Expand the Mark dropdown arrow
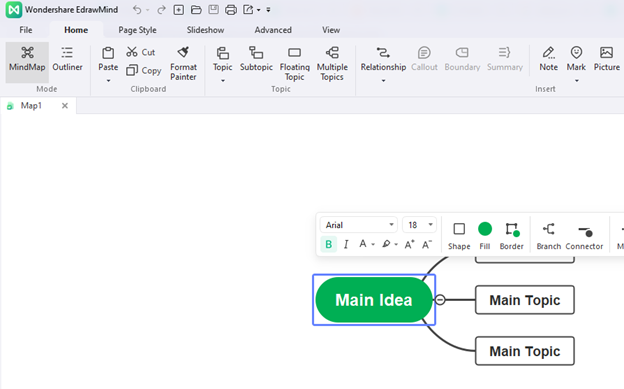The width and height of the screenshot is (624, 389). (x=576, y=81)
